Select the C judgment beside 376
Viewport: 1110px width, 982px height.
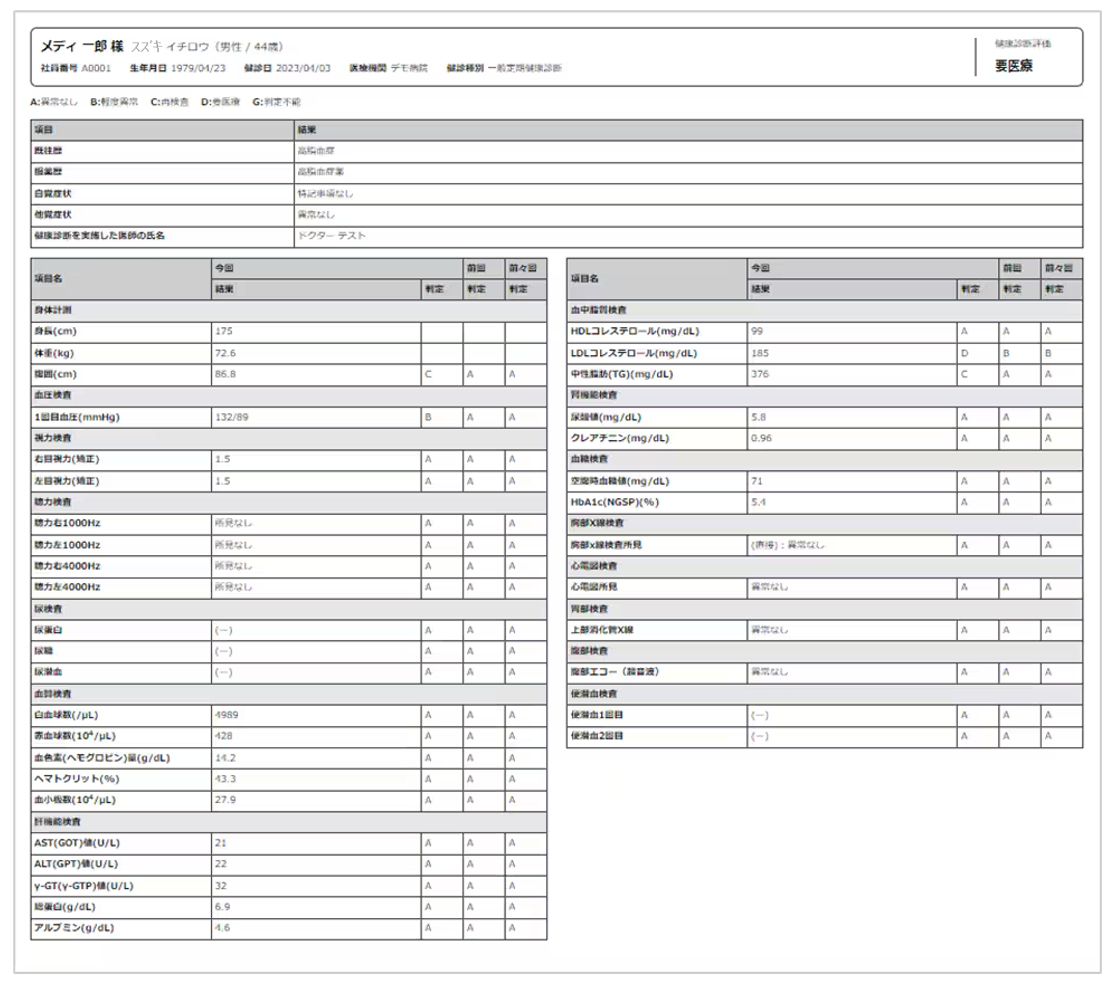click(963, 374)
